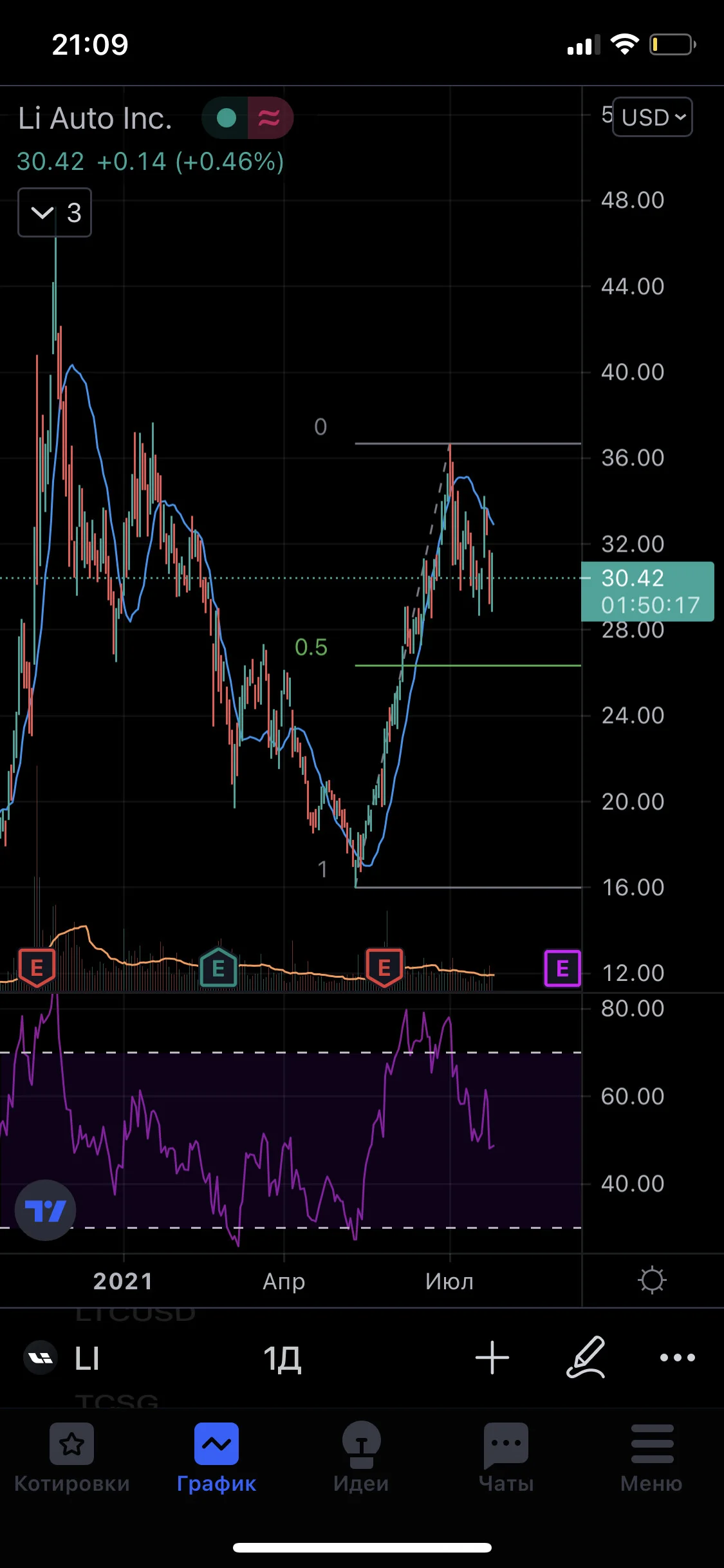Tap the Июл date axis label
The image size is (724, 1568).
coord(449,1282)
